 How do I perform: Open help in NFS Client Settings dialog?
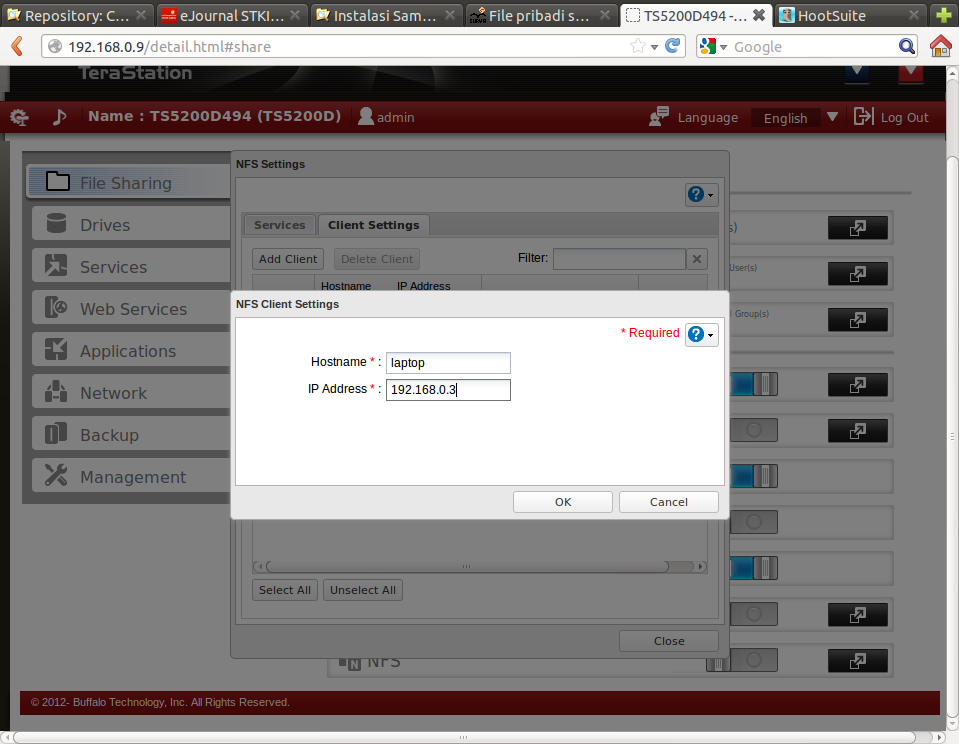pos(701,335)
